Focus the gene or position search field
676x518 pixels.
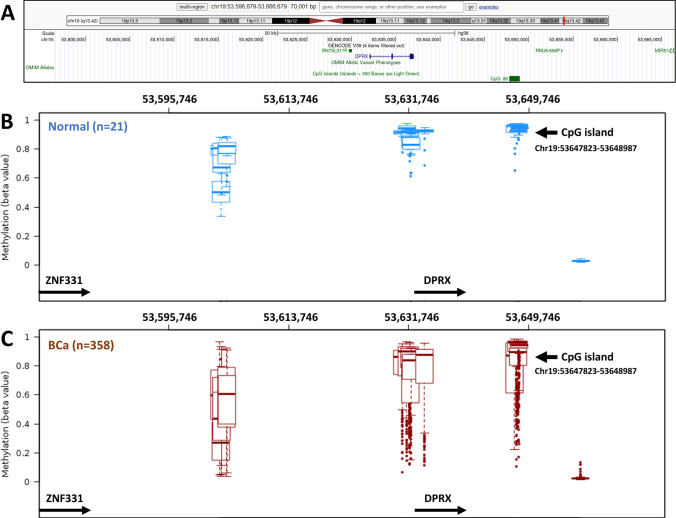click(391, 7)
